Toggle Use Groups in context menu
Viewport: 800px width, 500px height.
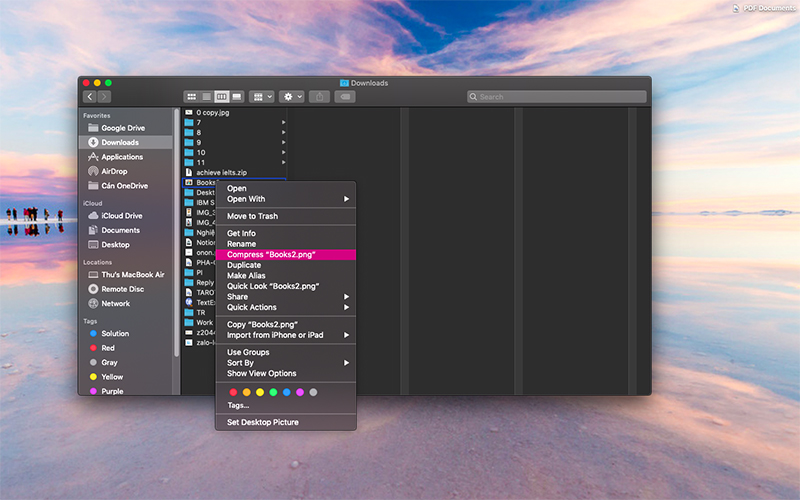point(248,352)
